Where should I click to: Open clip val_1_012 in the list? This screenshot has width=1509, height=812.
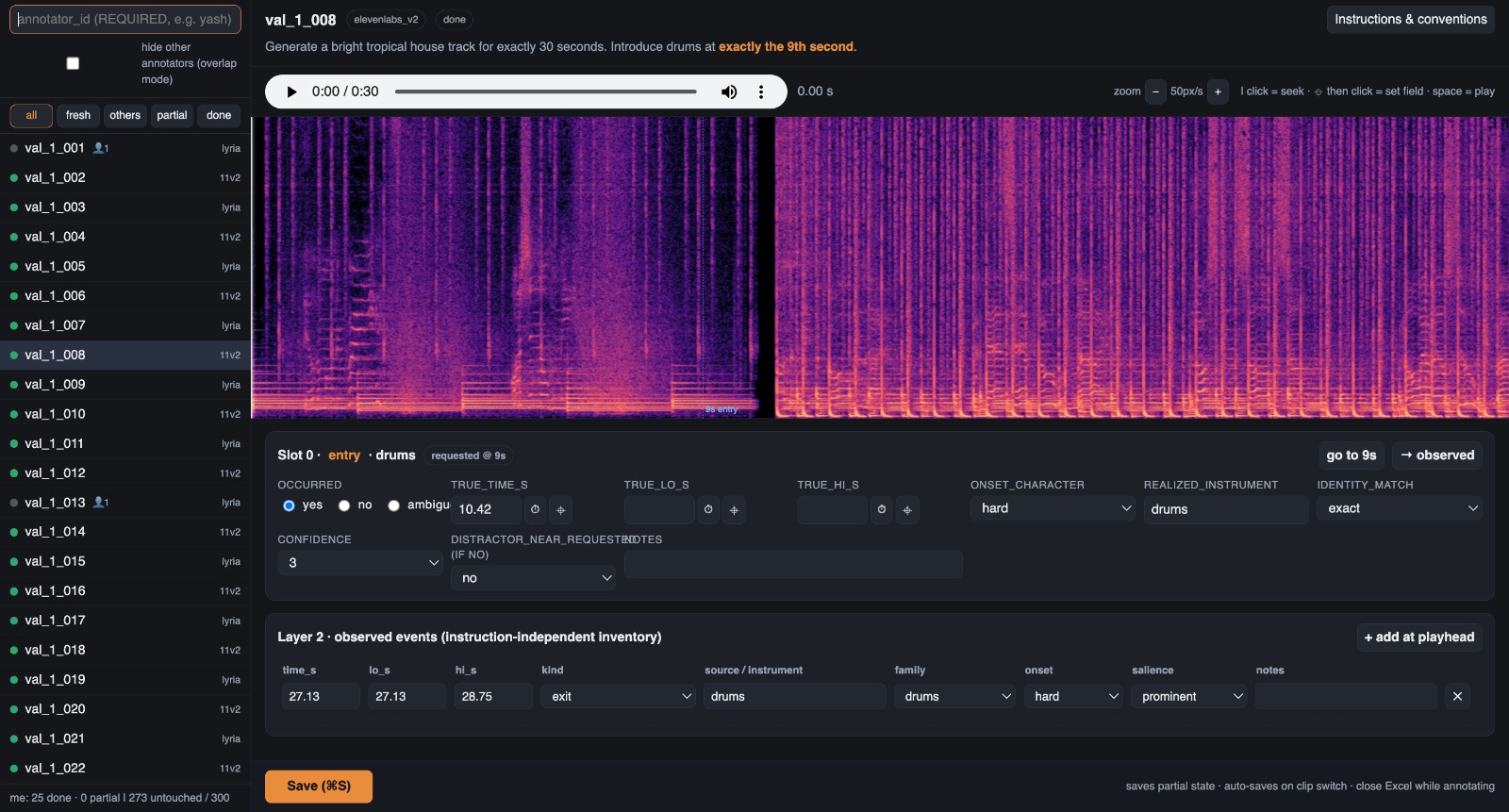(125, 473)
